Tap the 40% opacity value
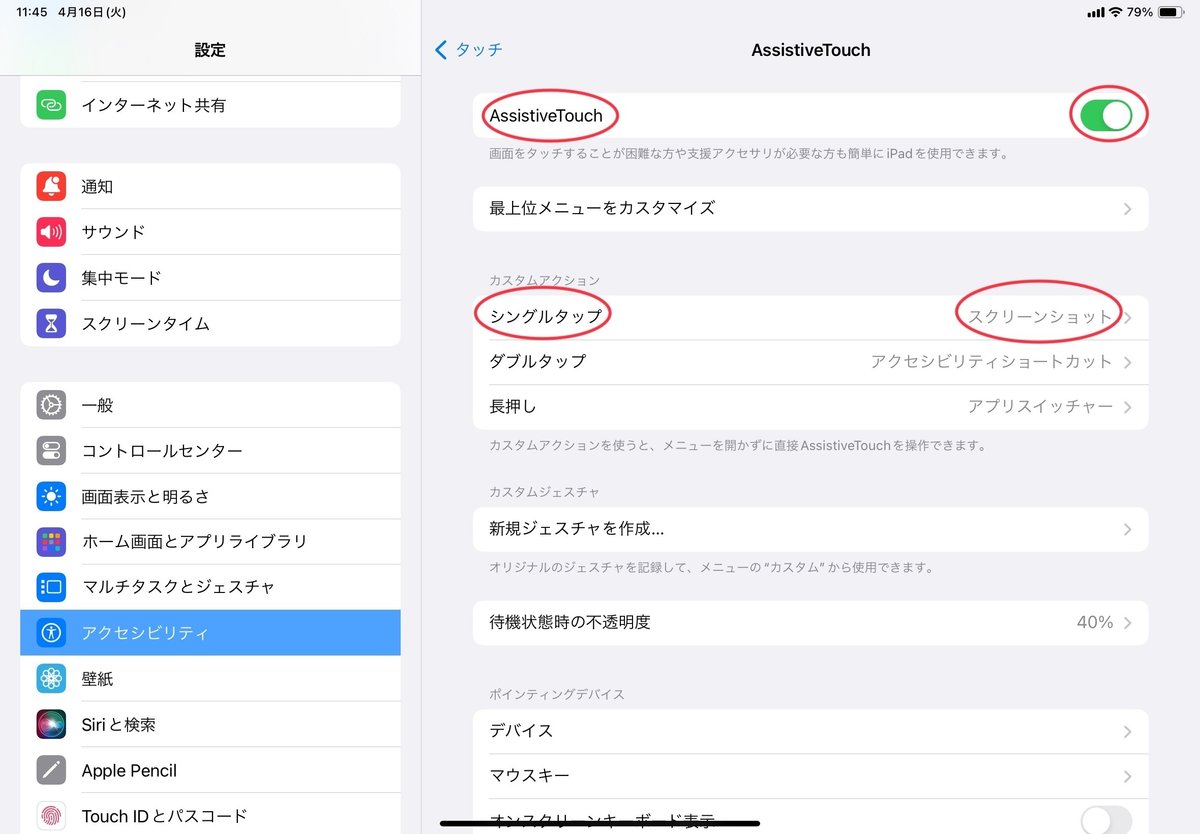Screen dimensions: 1200x834 (x=1095, y=622)
